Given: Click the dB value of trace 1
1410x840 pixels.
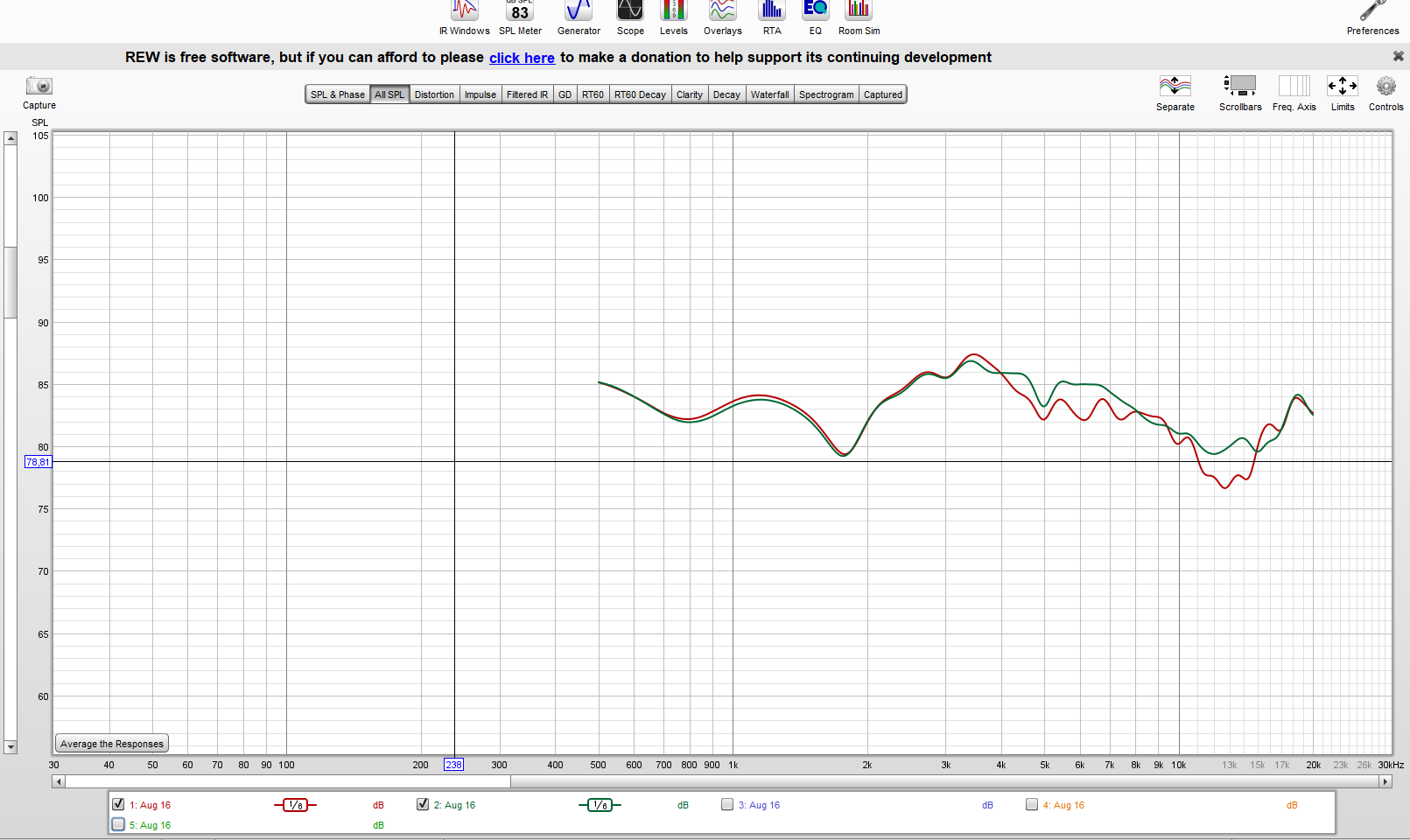Looking at the screenshot, I should coord(378,805).
